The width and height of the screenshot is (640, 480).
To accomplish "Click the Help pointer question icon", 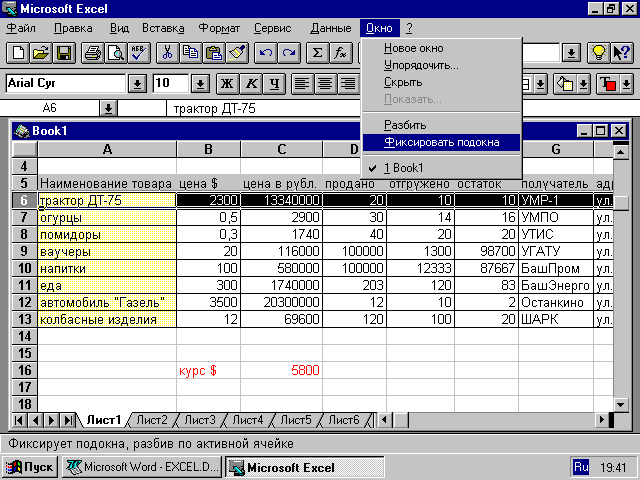I will [x=621, y=53].
